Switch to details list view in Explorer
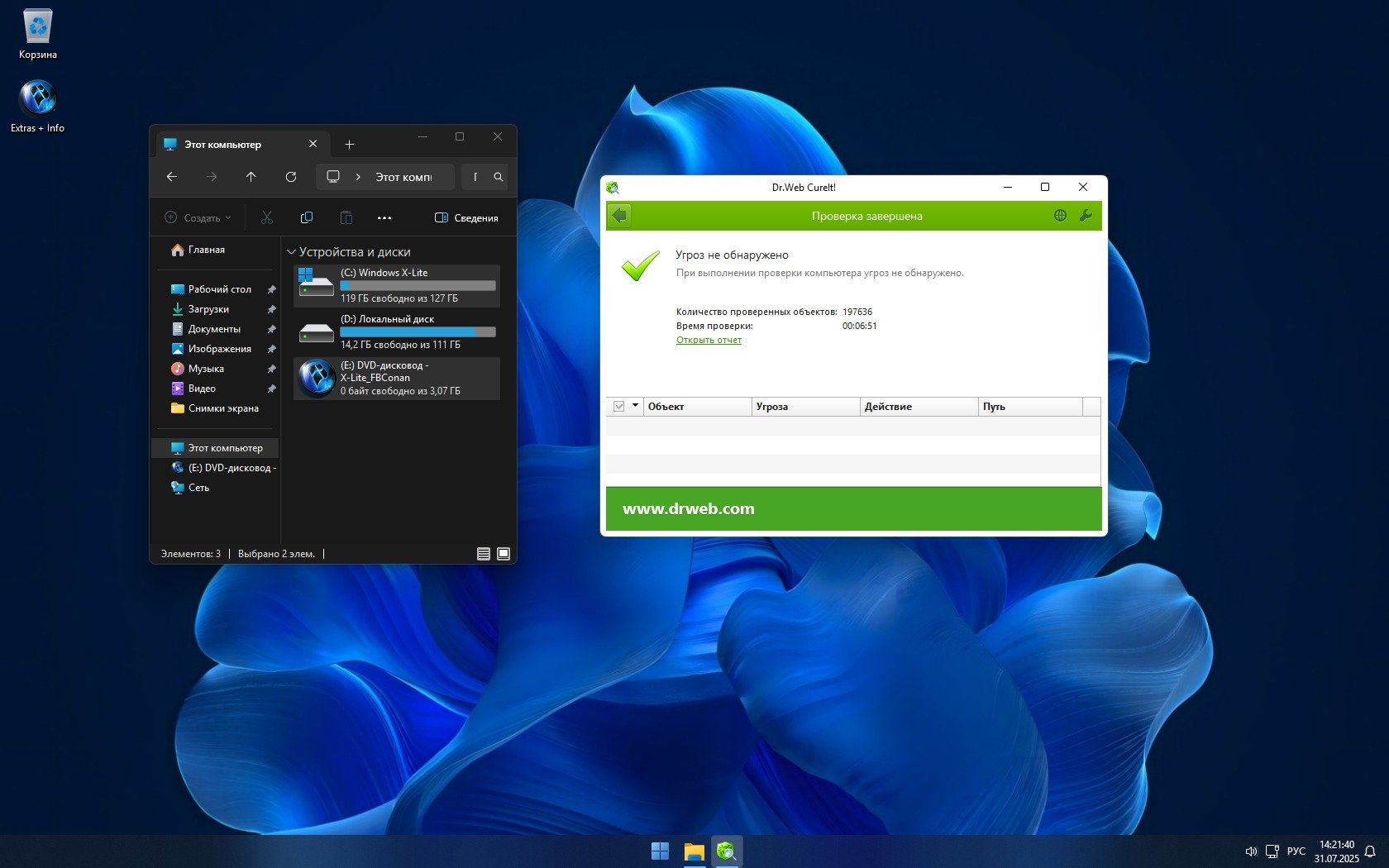The height and width of the screenshot is (868, 1389). point(484,554)
